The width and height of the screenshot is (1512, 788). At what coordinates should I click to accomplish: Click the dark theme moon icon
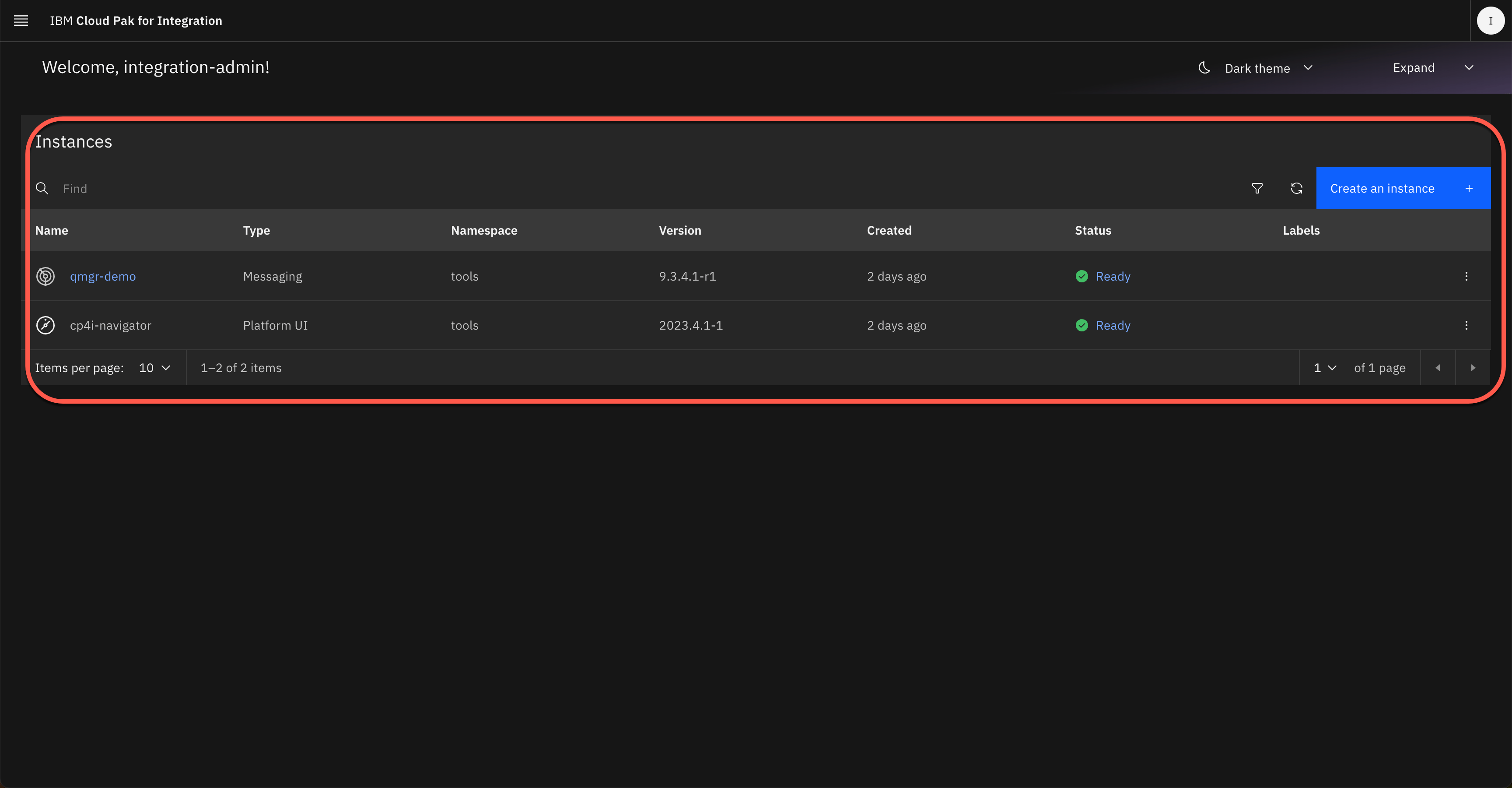click(x=1204, y=67)
